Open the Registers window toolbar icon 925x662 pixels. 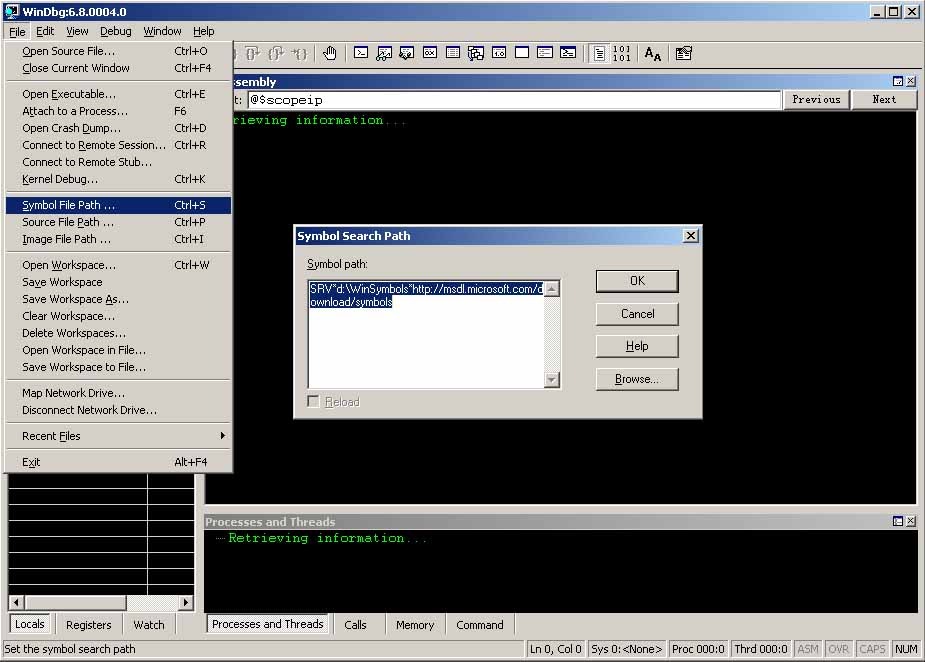430,53
